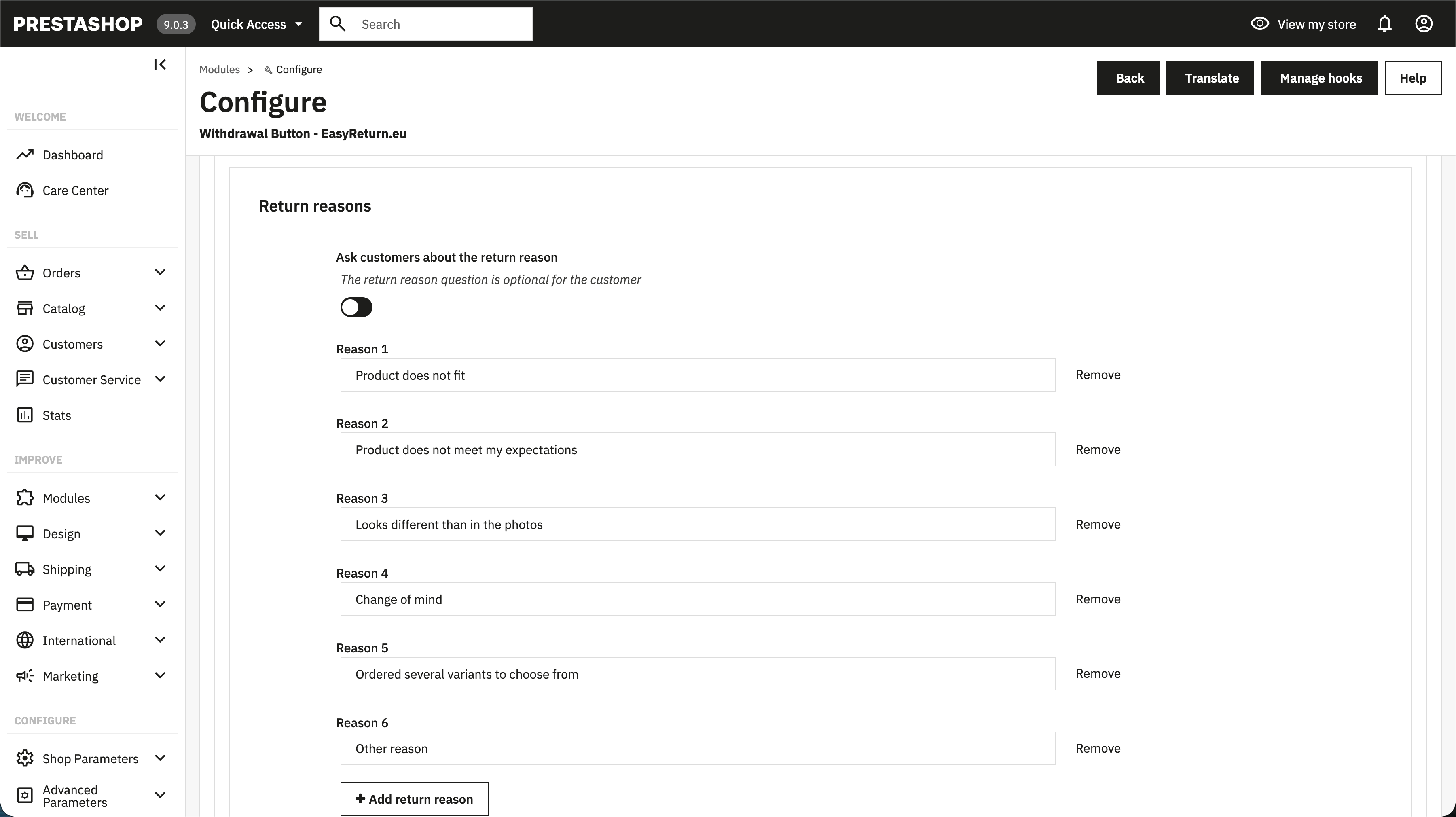Expand the Customer Service submenu chevron
This screenshot has width=1456, height=817.
tap(160, 379)
